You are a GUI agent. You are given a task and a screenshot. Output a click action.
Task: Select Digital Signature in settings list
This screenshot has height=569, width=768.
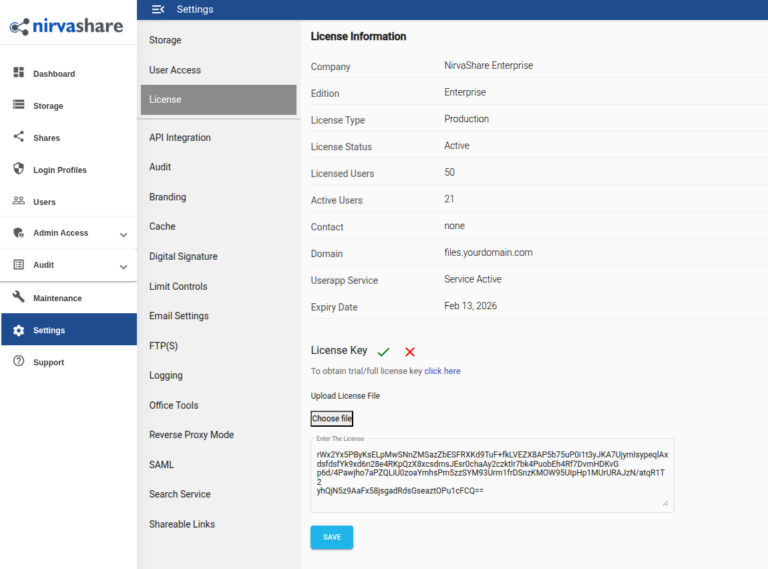183,256
